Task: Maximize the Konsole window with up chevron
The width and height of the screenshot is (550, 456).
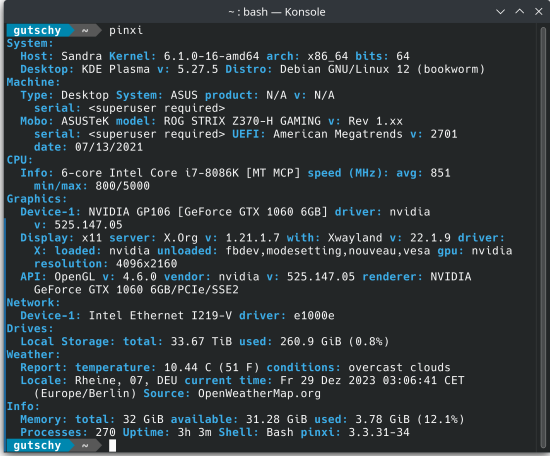Action: (x=520, y=12)
